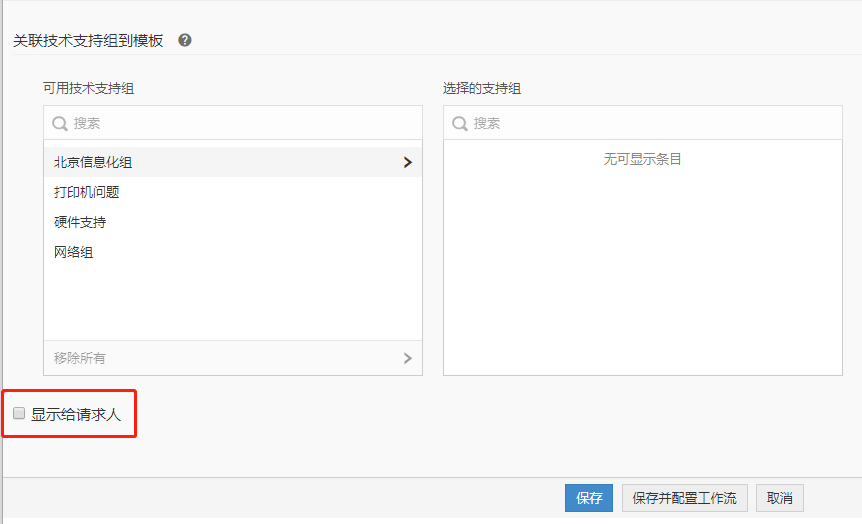Screen dimensions: 862x524
Task: Focus the 选择的支持组 search field
Action: (650, 123)
